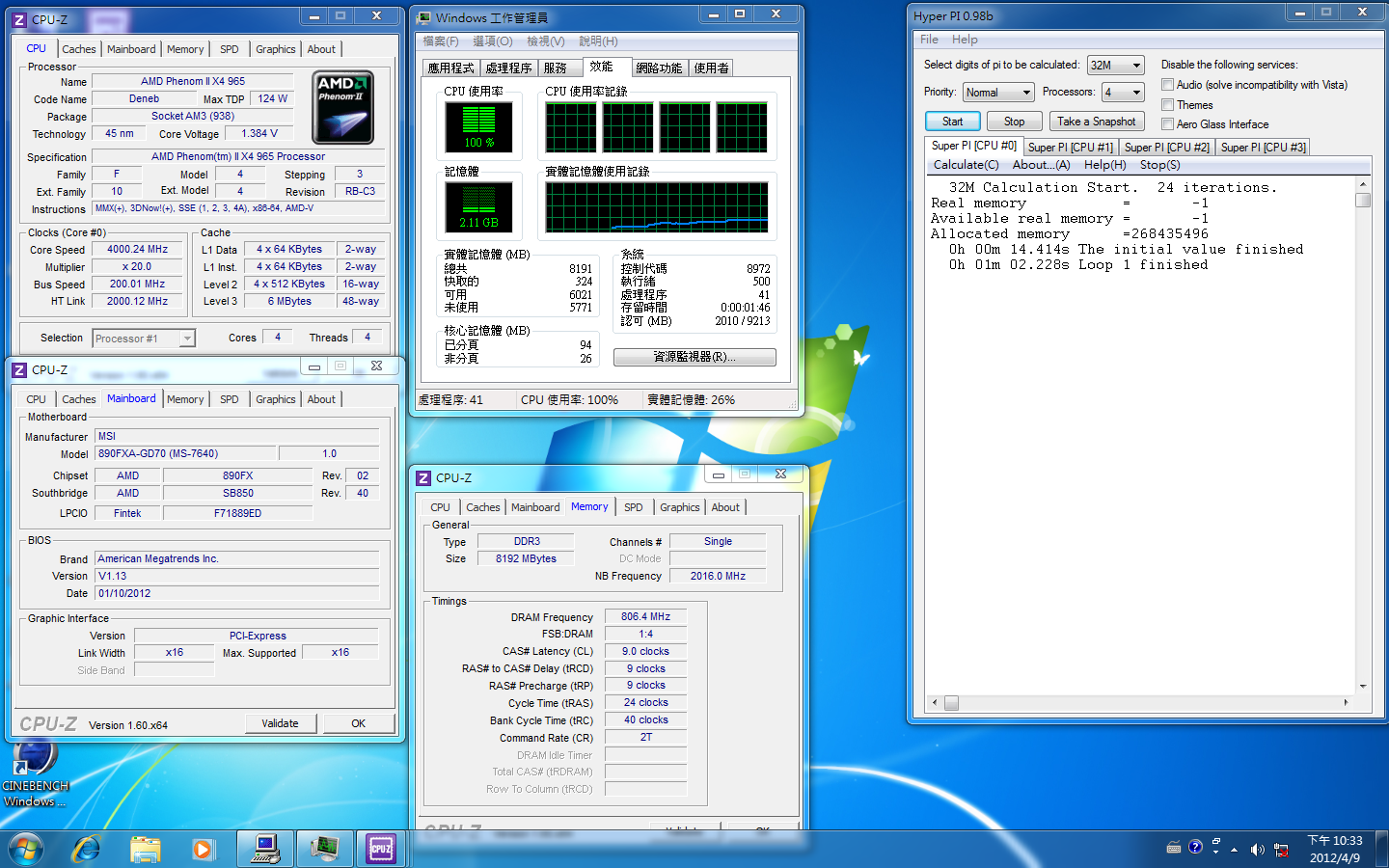This screenshot has height=868, width=1389.
Task: Click the Super PI horizontal scrollbar thumb
Action: click(951, 703)
